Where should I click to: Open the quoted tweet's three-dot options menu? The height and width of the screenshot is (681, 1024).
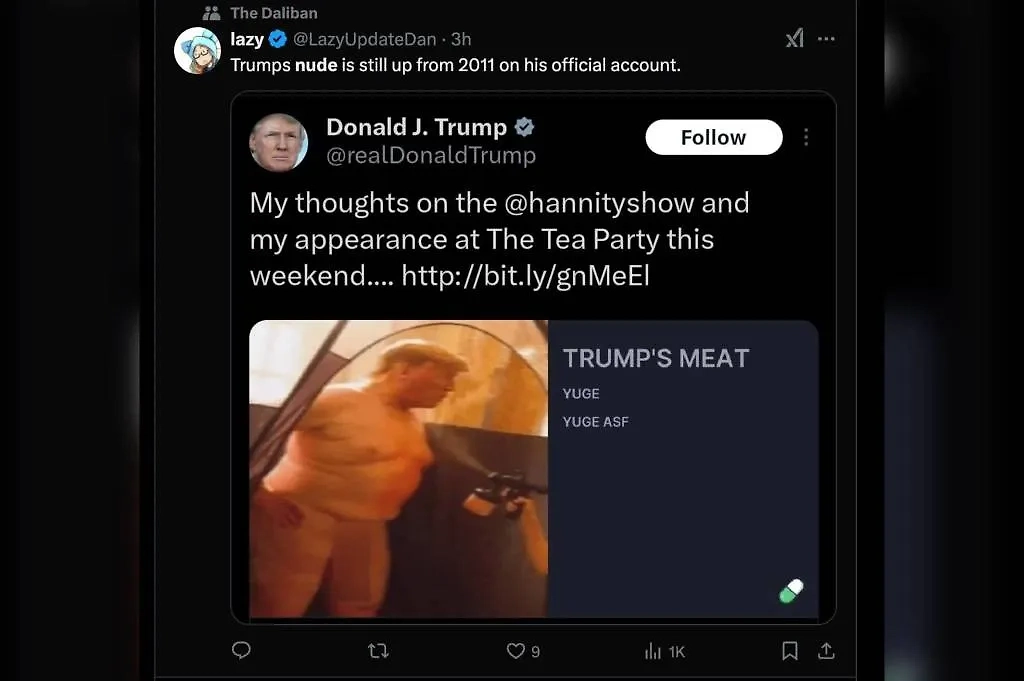pyautogui.click(x=806, y=137)
